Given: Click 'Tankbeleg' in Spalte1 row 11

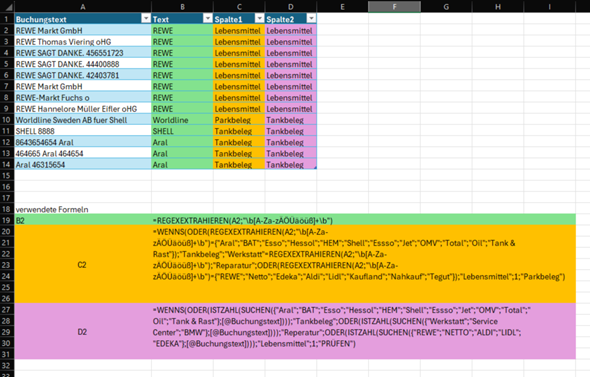Looking at the screenshot, I should [239, 131].
